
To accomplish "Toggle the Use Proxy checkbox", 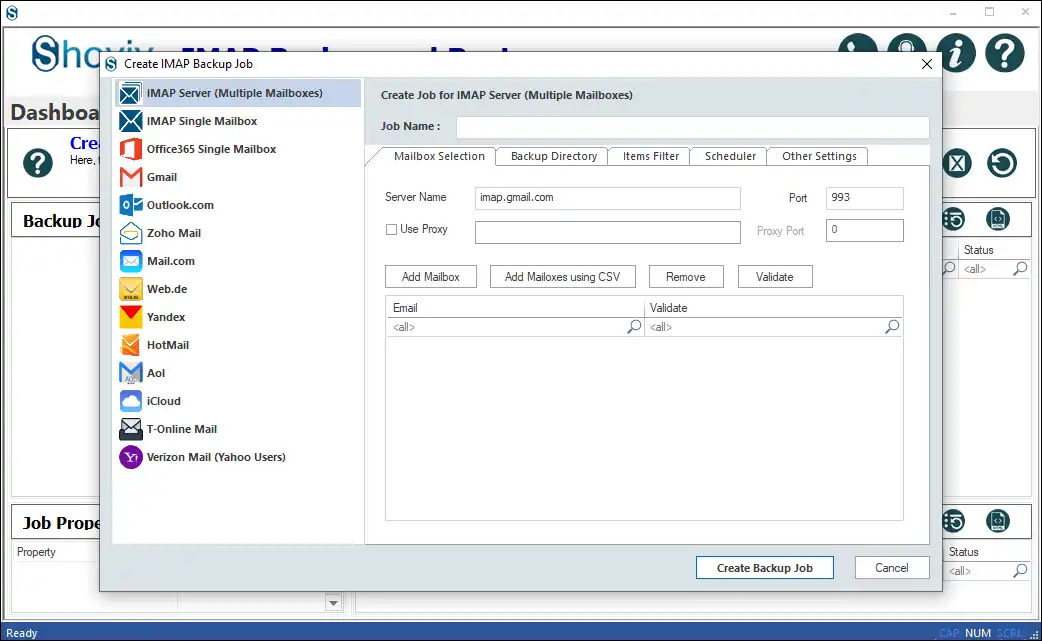I will pyautogui.click(x=391, y=229).
